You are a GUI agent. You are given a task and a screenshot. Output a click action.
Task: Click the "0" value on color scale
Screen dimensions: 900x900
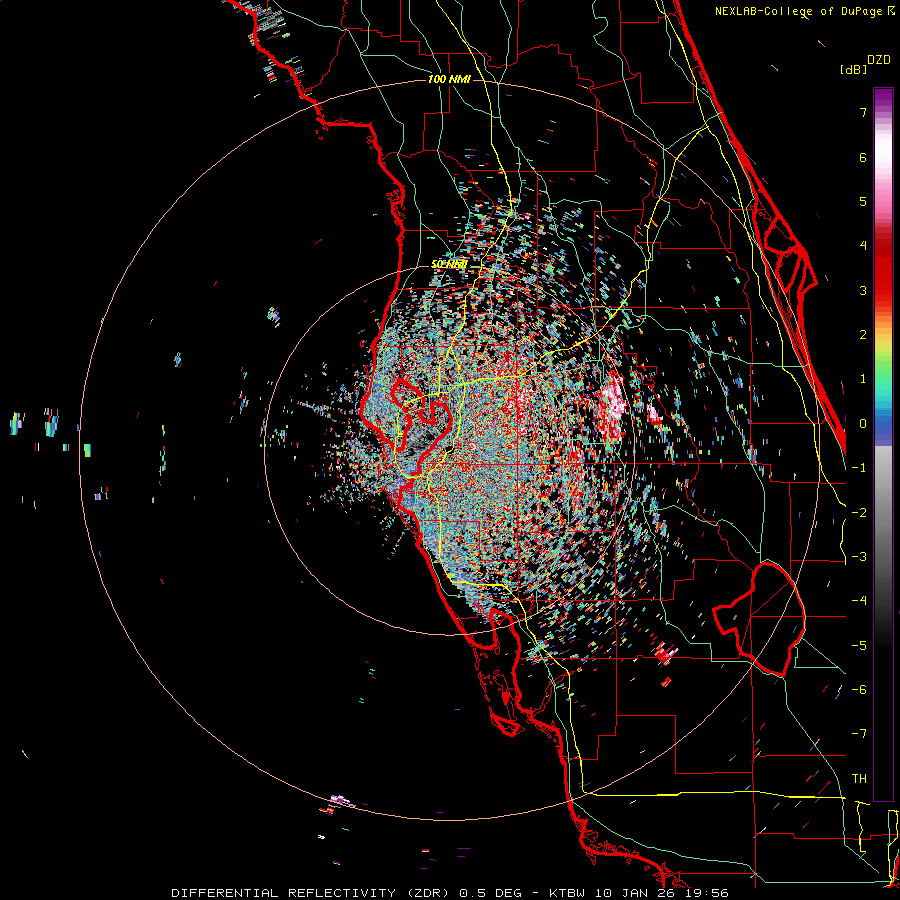(x=863, y=424)
